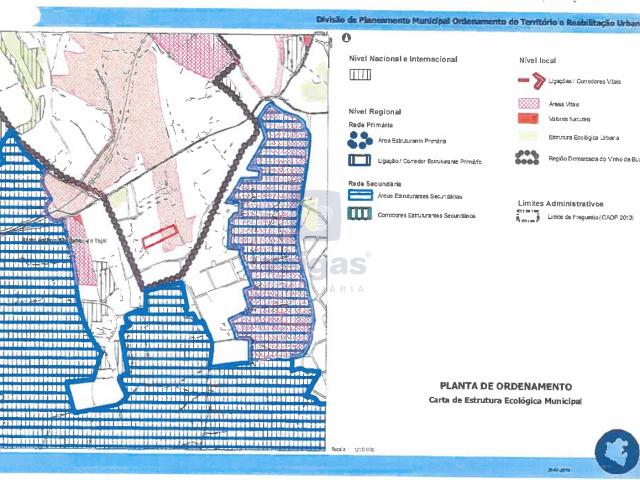Click the 'Limites Administrativos' heading
Screen dimensions: 640x480
(x=560, y=203)
